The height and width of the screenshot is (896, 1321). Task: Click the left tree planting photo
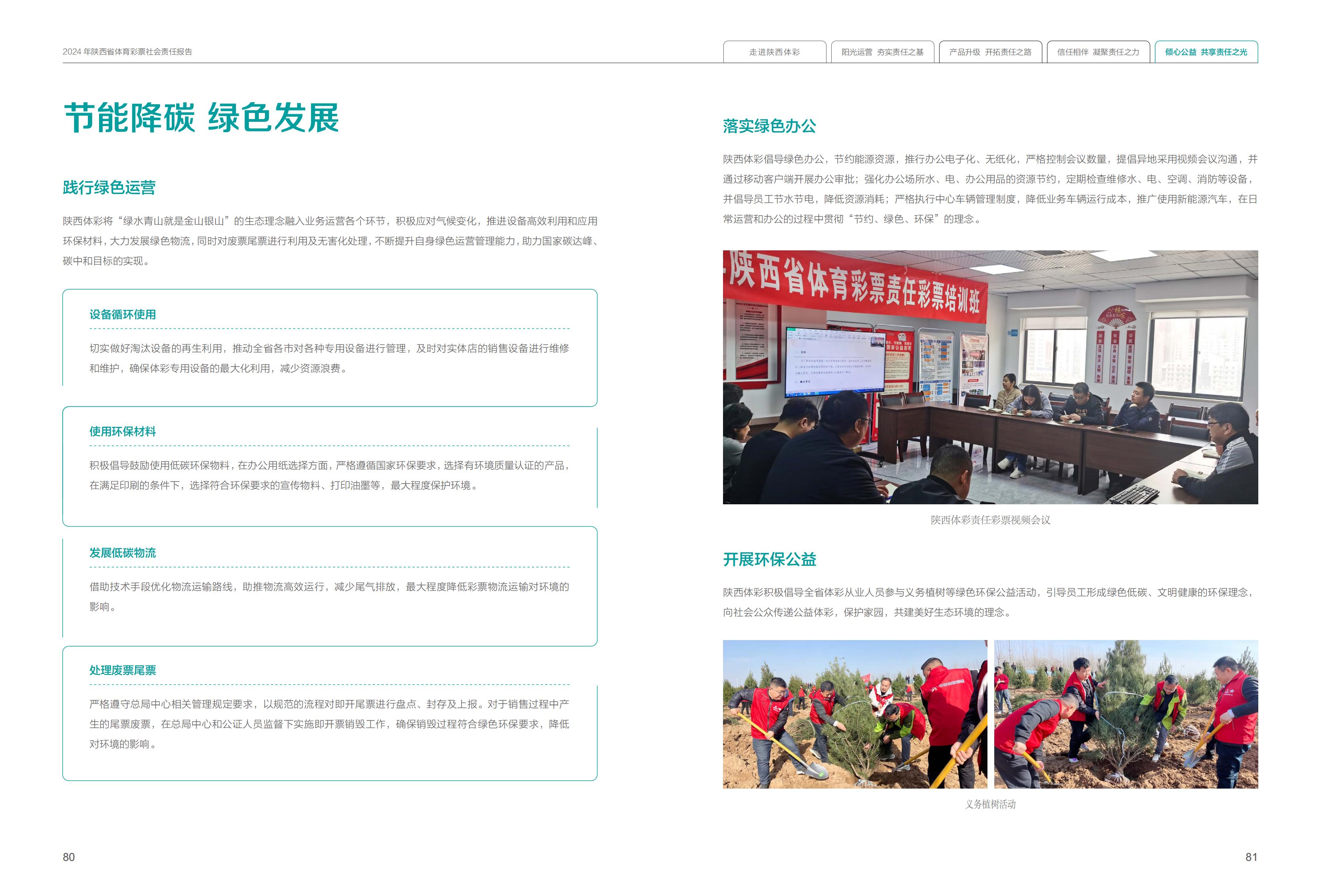pos(855,714)
